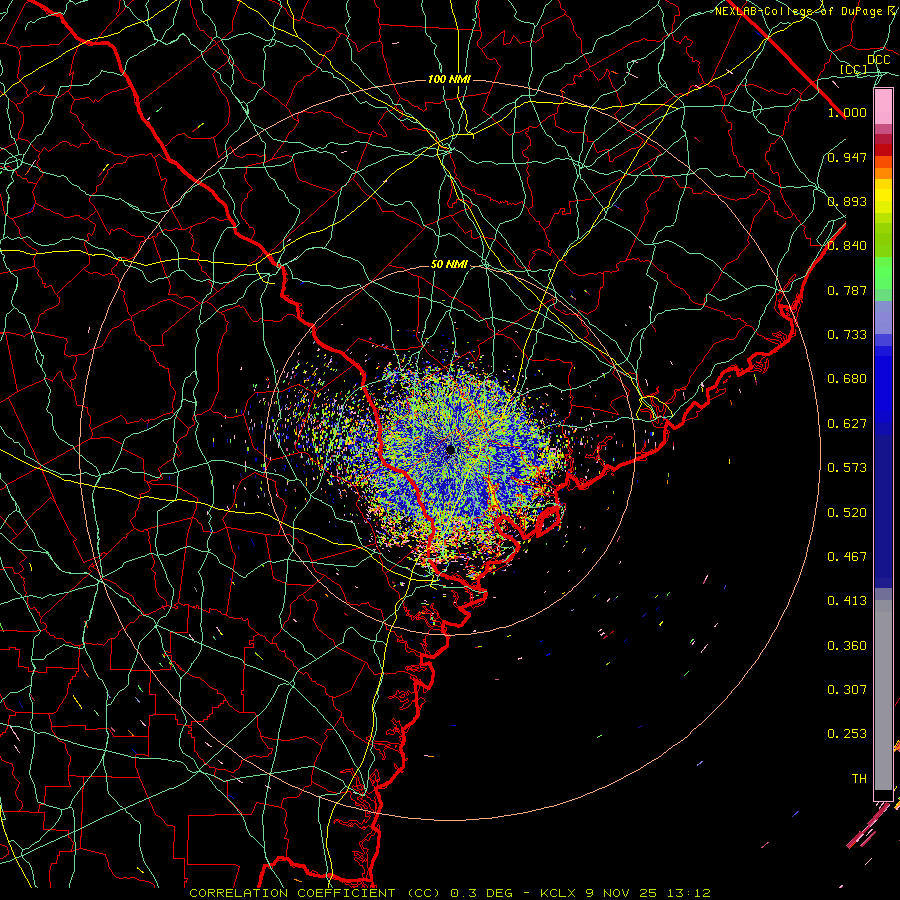Image resolution: width=900 pixels, height=900 pixels.
Task: Click the TH threshold label
Action: pyautogui.click(x=859, y=779)
